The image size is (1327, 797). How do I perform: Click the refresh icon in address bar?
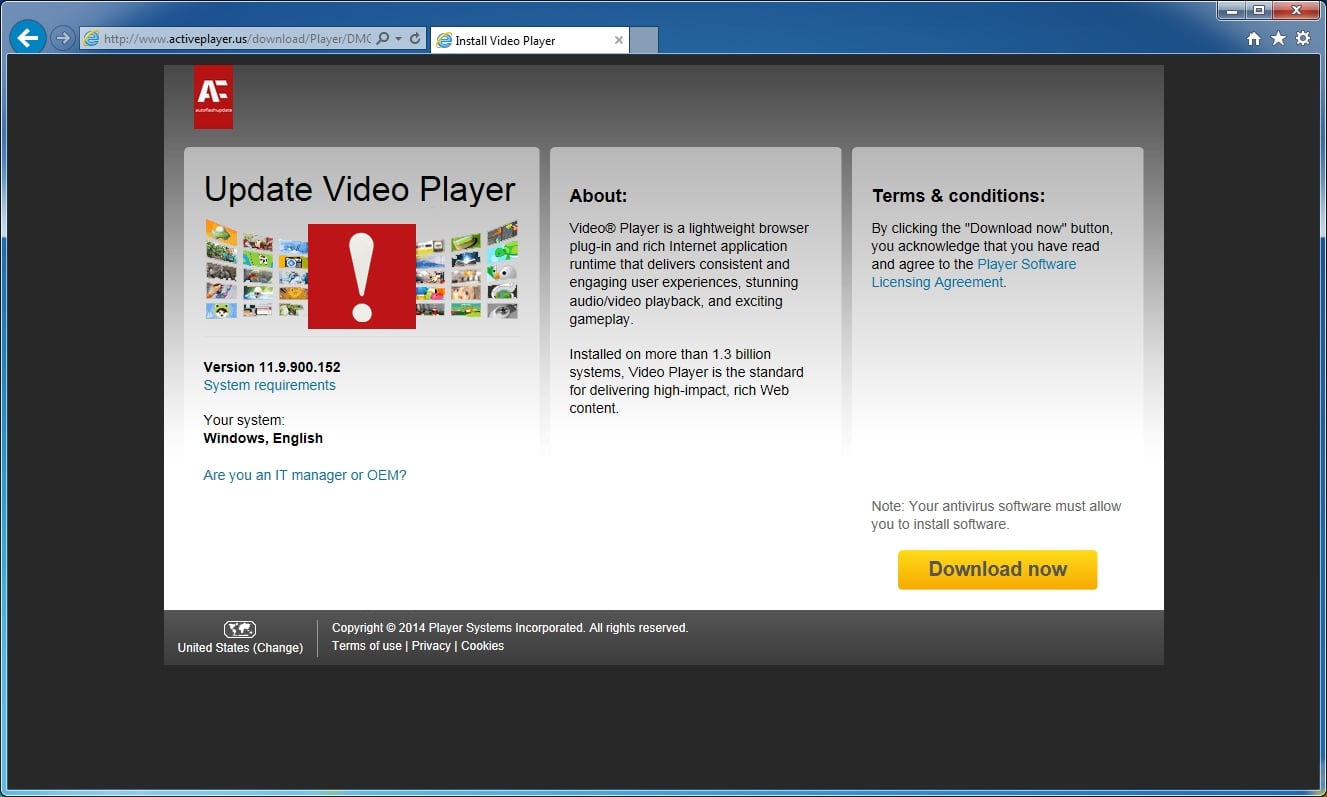click(x=415, y=39)
